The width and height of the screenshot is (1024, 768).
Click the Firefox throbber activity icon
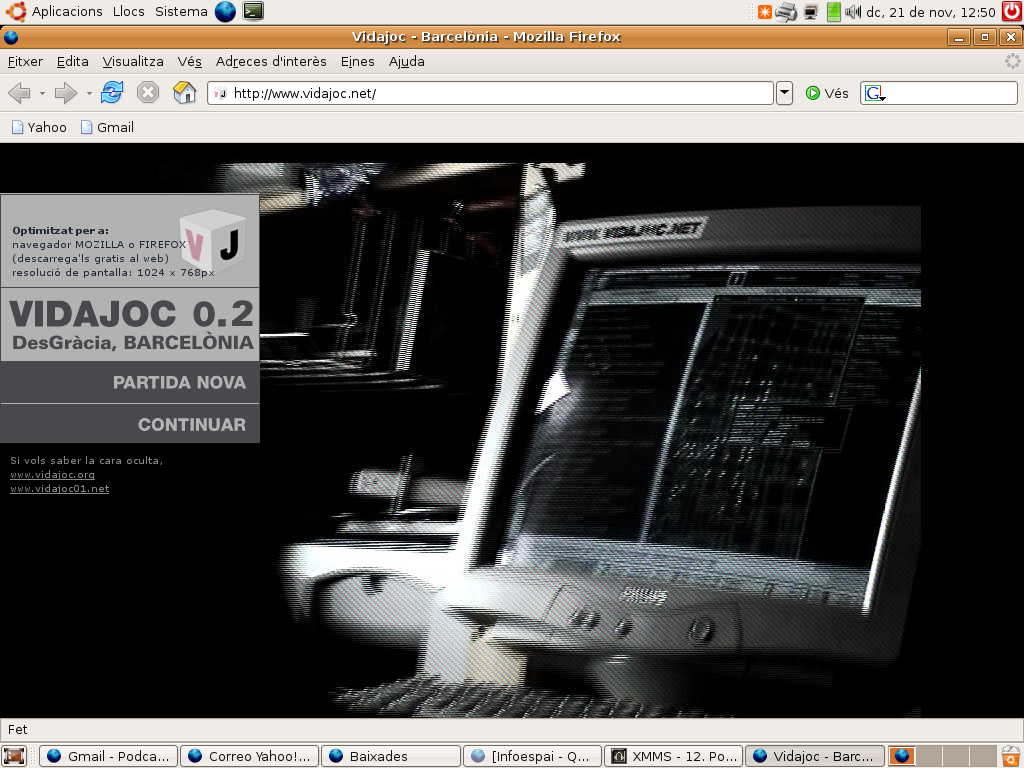[1012, 61]
